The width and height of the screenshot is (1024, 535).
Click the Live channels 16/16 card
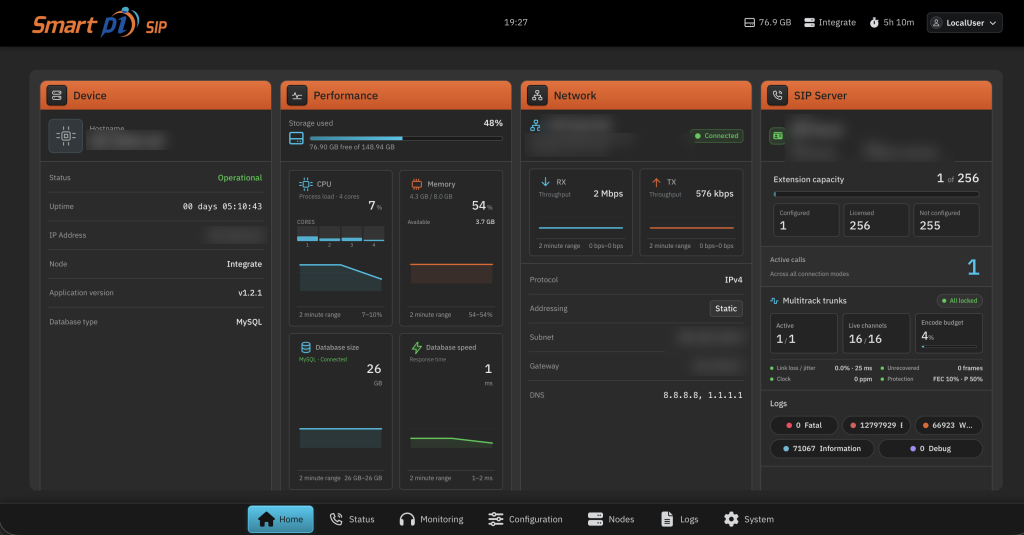pyautogui.click(x=876, y=333)
